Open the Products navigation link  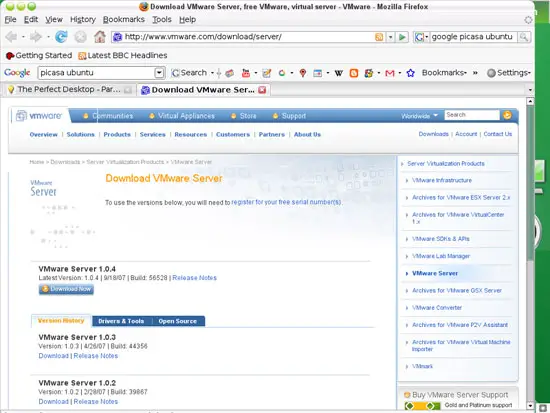pyautogui.click(x=117, y=134)
